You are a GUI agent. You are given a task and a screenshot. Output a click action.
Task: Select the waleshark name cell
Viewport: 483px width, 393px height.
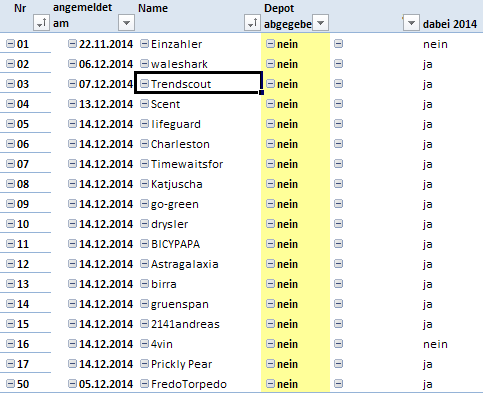click(x=179, y=64)
